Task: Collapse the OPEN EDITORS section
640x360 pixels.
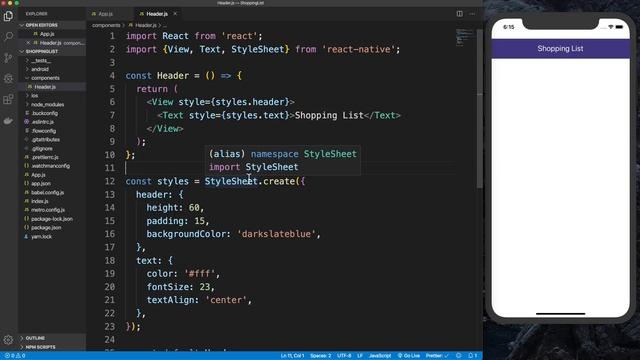Action: pyautogui.click(x=52, y=25)
